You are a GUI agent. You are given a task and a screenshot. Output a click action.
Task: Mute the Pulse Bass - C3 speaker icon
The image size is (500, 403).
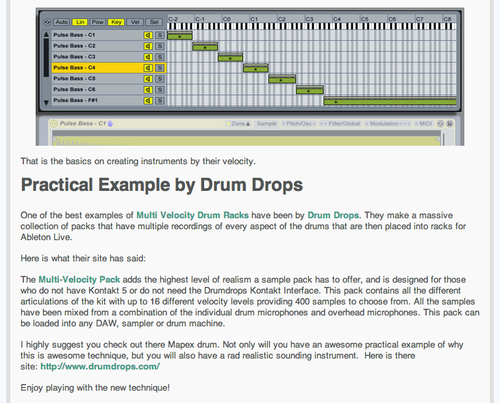pos(148,57)
